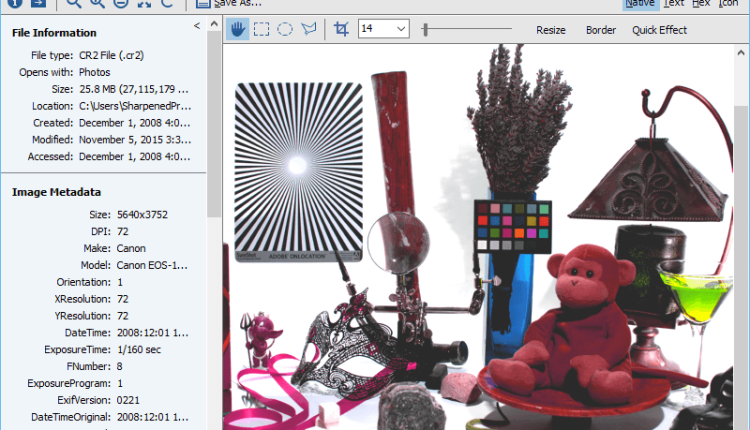Click the blue file info icon

point(16,4)
